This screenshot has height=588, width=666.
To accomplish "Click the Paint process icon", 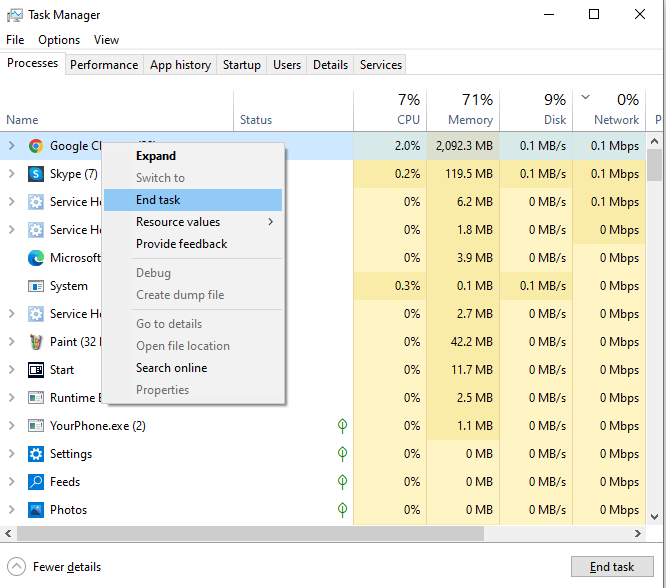I will pyautogui.click(x=36, y=342).
